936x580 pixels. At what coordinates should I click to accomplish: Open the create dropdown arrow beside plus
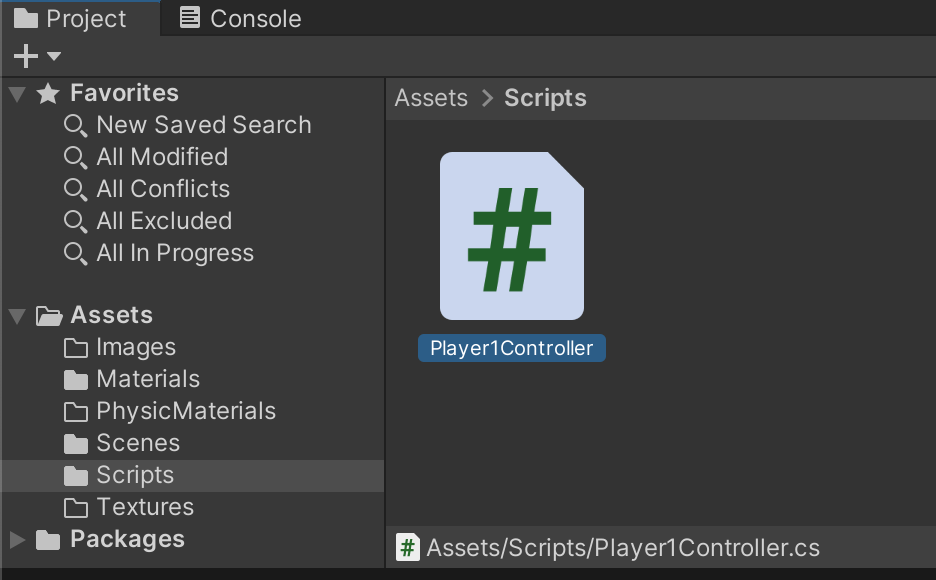coord(54,56)
